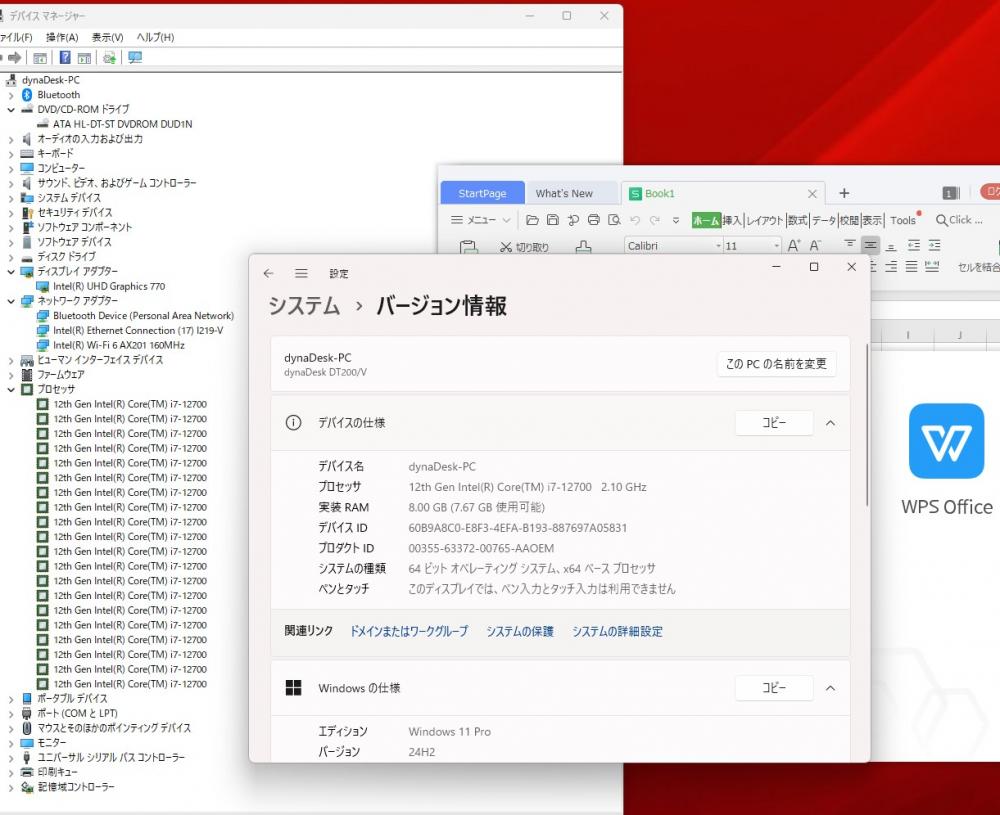Click the Redo arrow in WPS toolbar

coord(655,220)
